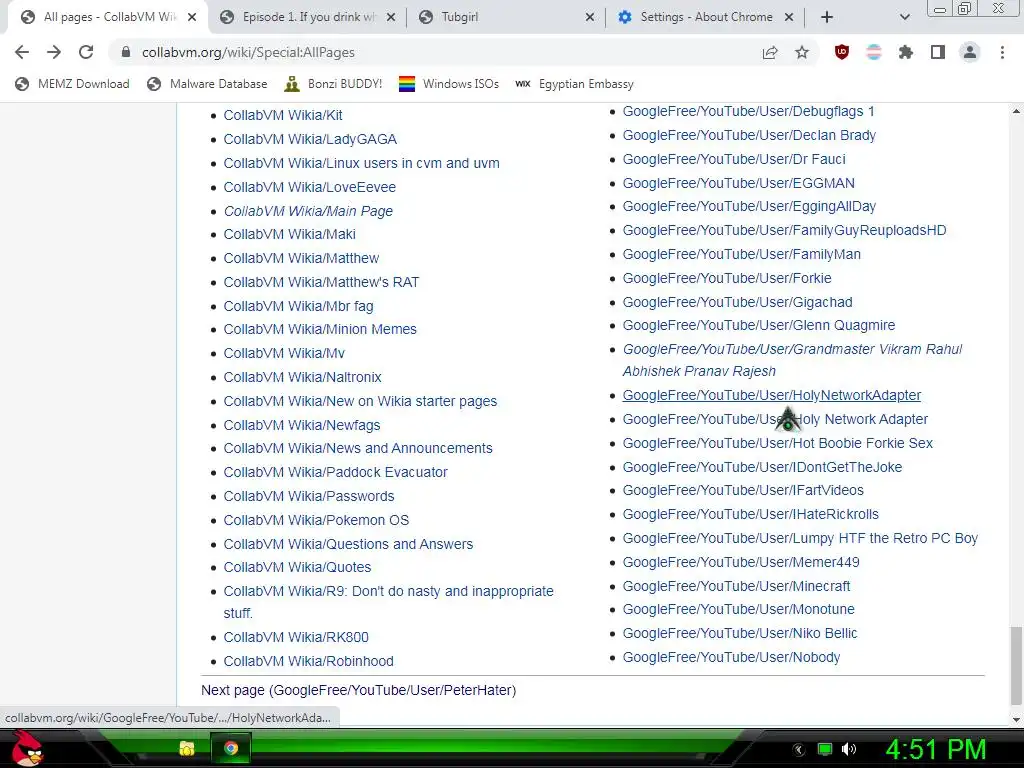1024x768 pixels.
Task: Open Chrome's three-dot menu
Action: pos(1002,52)
